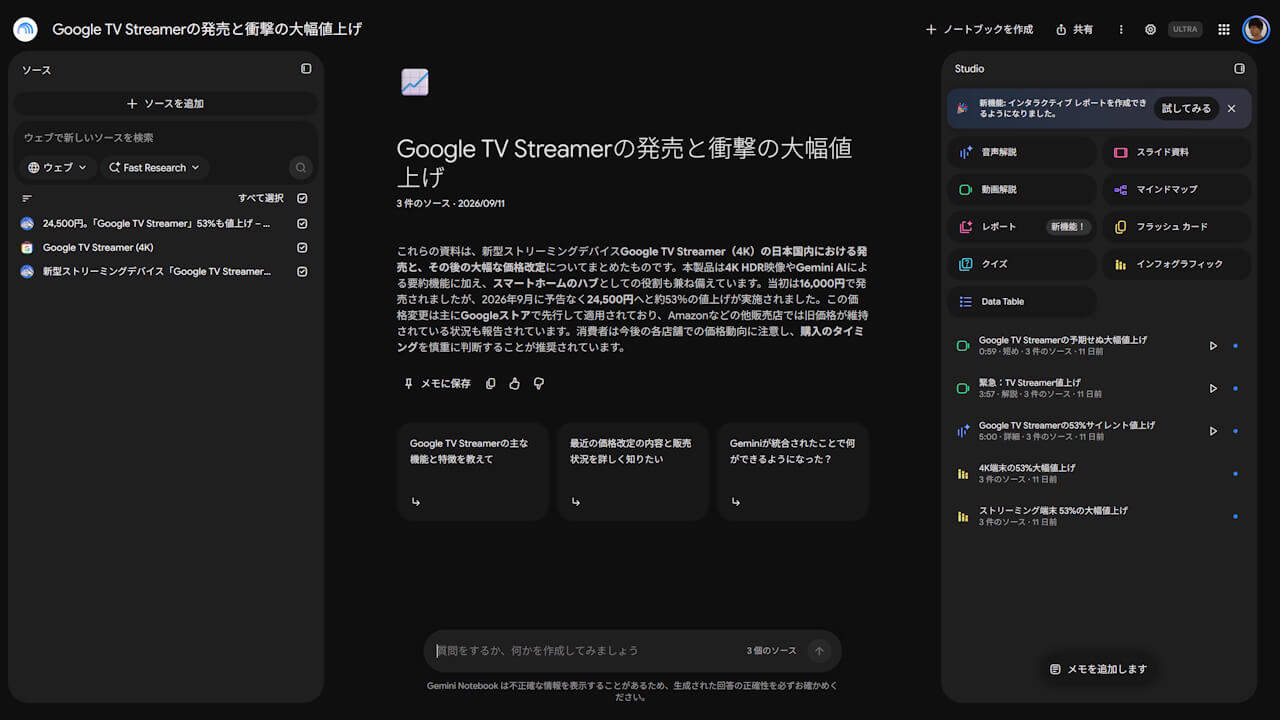The image size is (1280, 720).
Task: Give the summary a thumbs down
Action: [539, 383]
